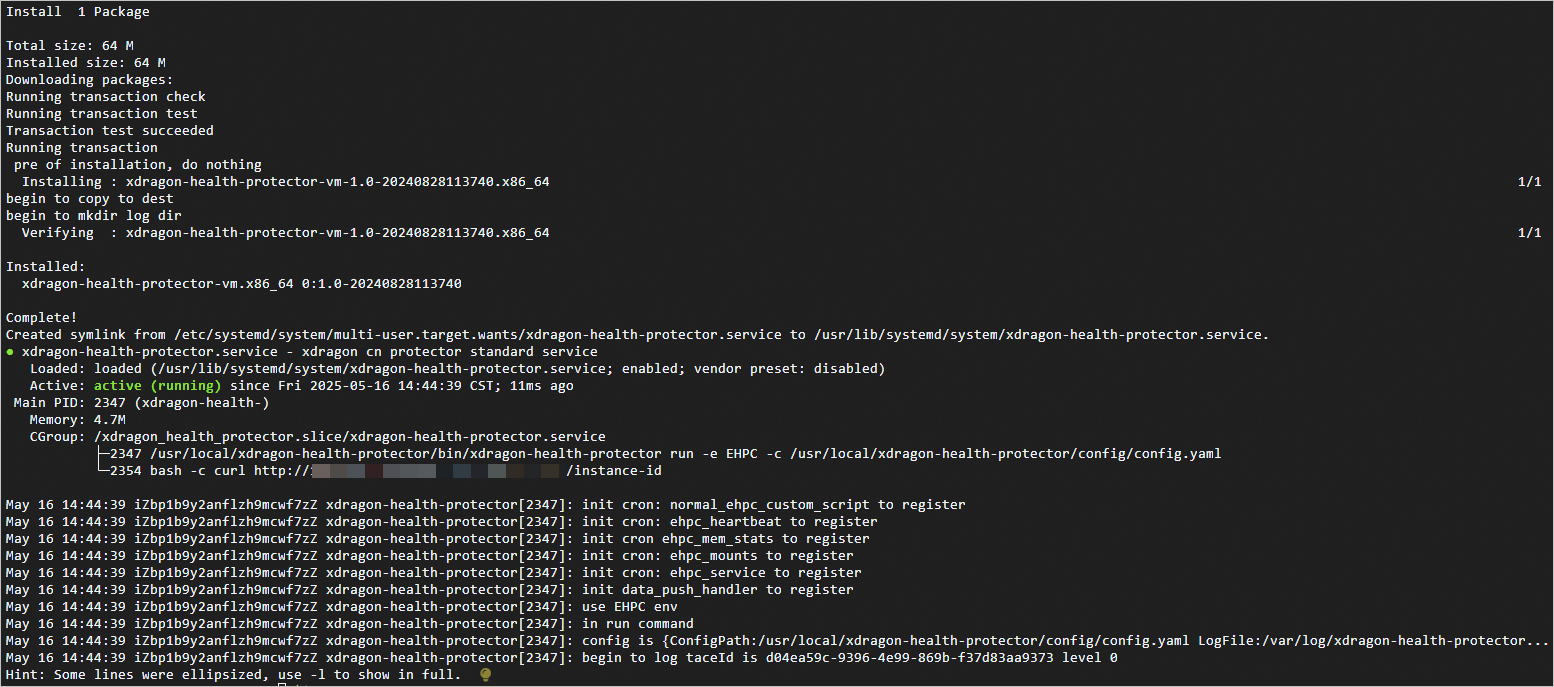Screen dimensions: 1554x687
Task: Click the 'Complete!' message line
Action: coord(42,318)
